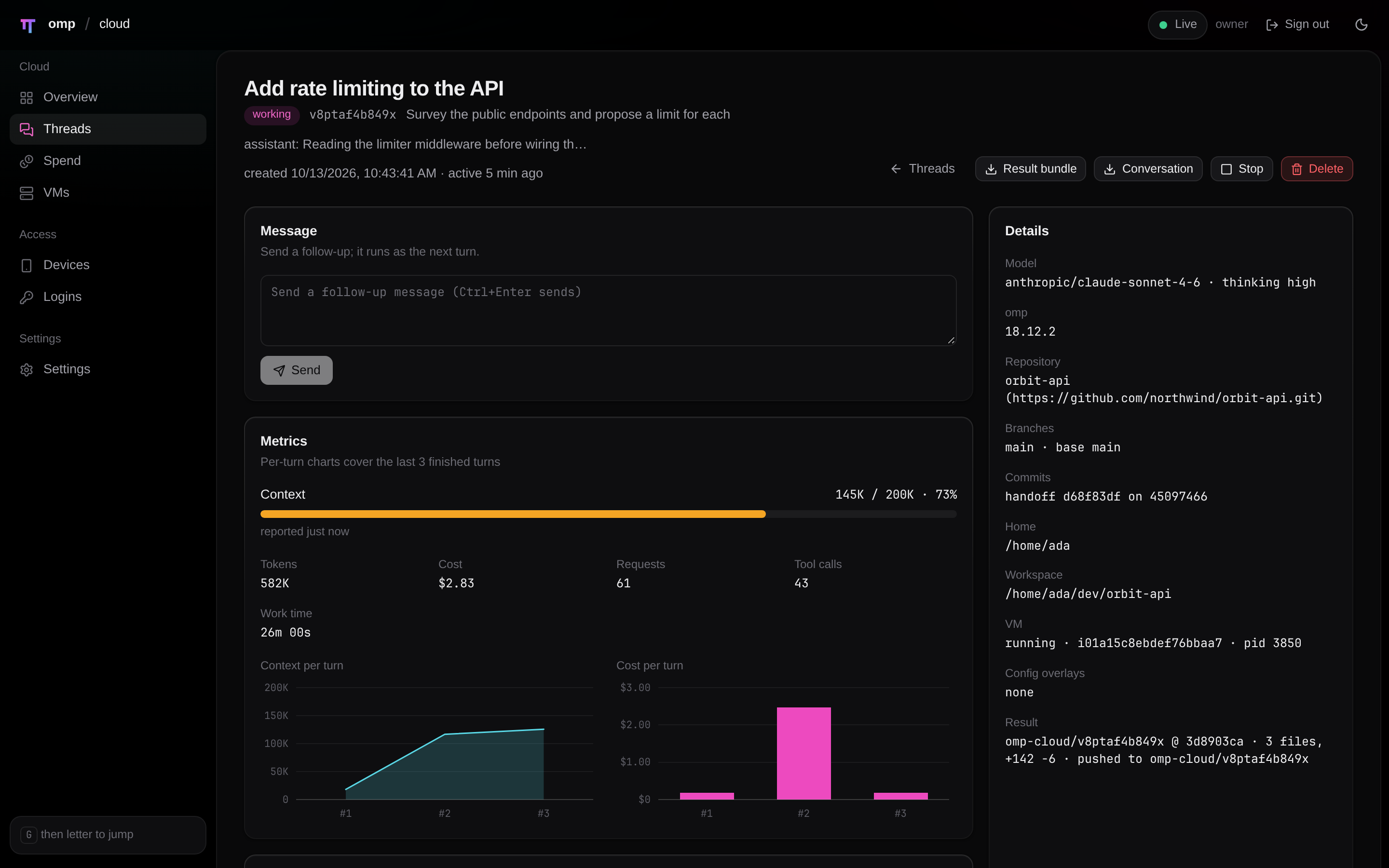Viewport: 1389px width, 868px height.
Task: Click the working status badge
Action: click(272, 115)
